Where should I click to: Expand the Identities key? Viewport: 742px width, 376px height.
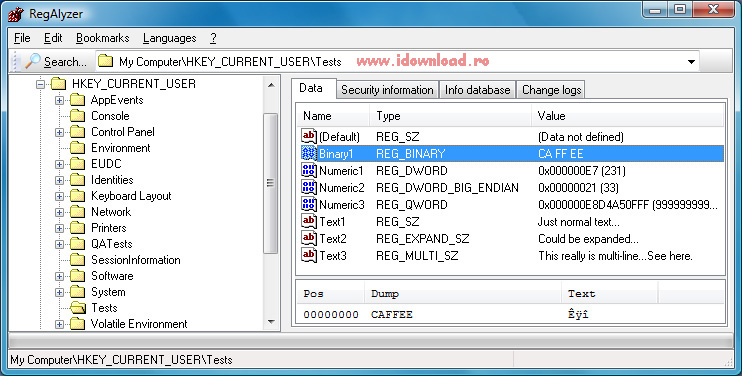[60, 181]
